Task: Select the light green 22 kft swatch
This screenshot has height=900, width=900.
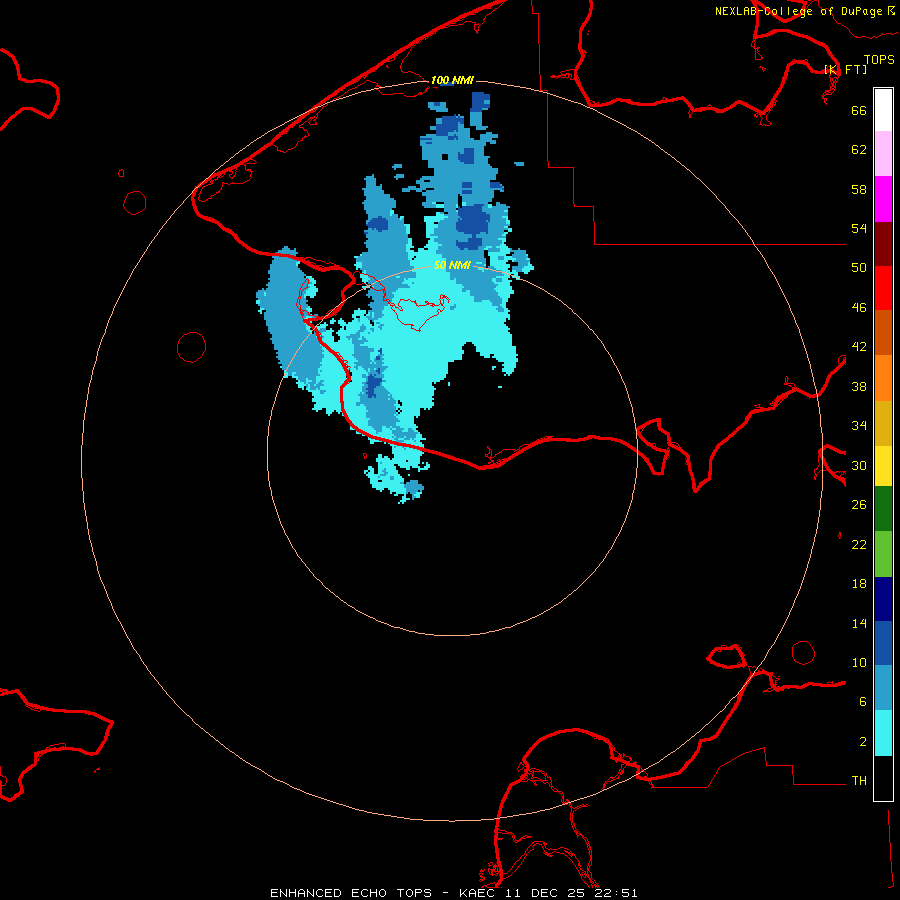Action: pyautogui.click(x=883, y=554)
